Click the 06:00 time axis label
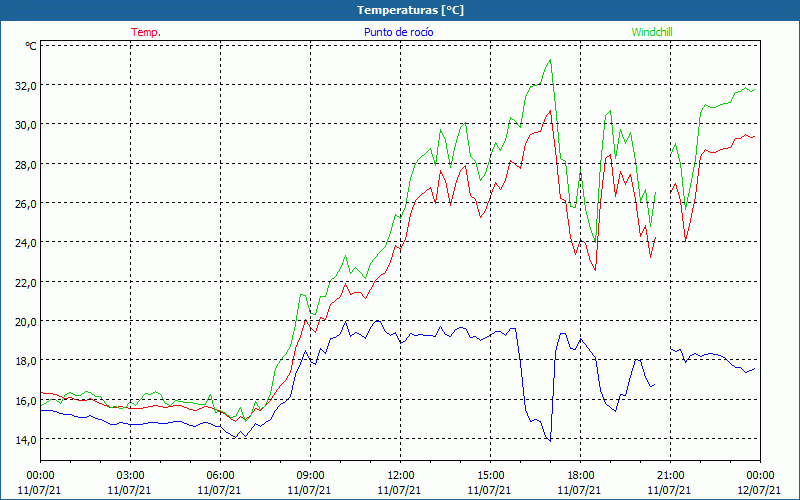The image size is (800, 500). (x=220, y=476)
